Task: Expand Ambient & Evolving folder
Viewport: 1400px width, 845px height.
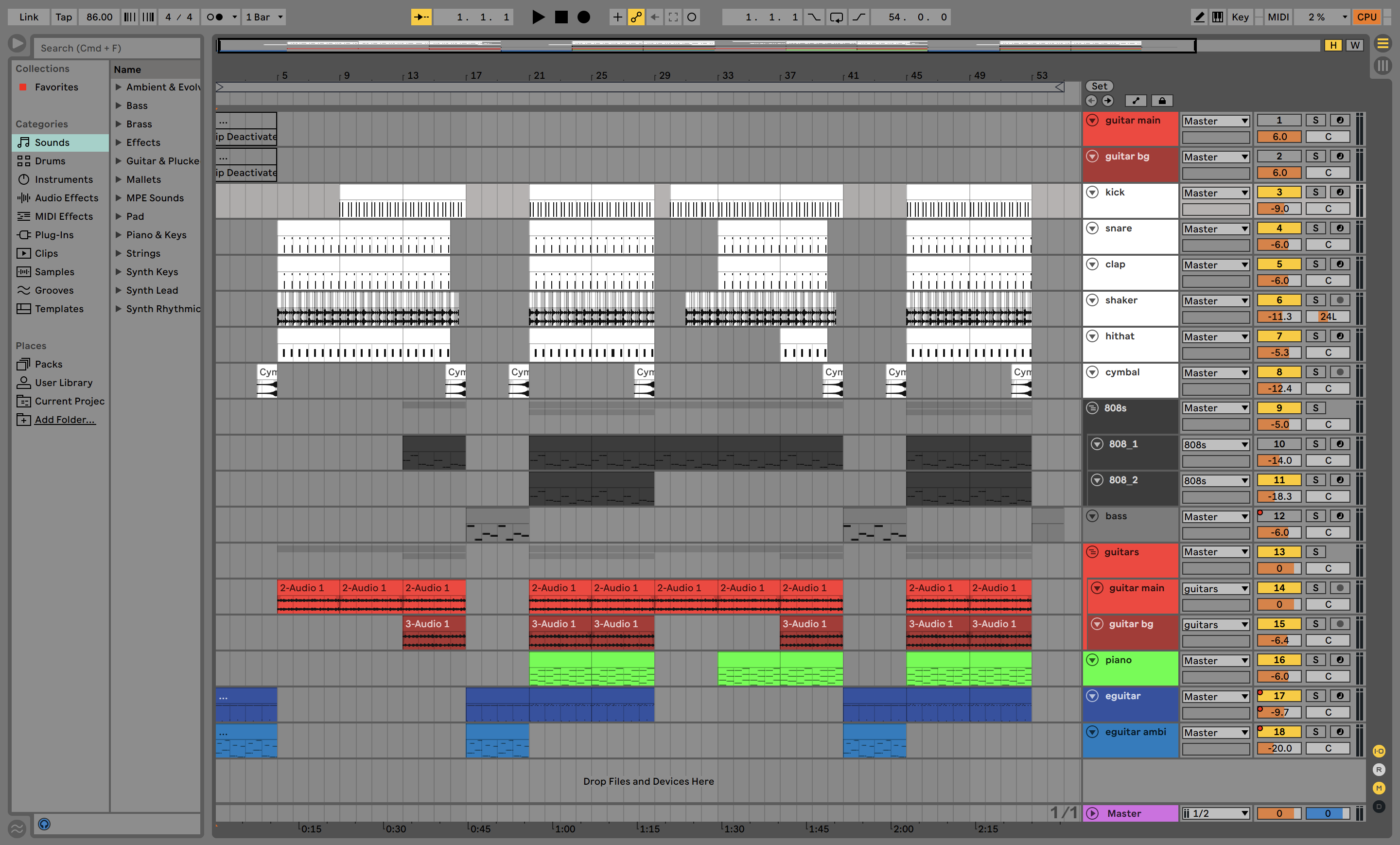Action: (119, 87)
